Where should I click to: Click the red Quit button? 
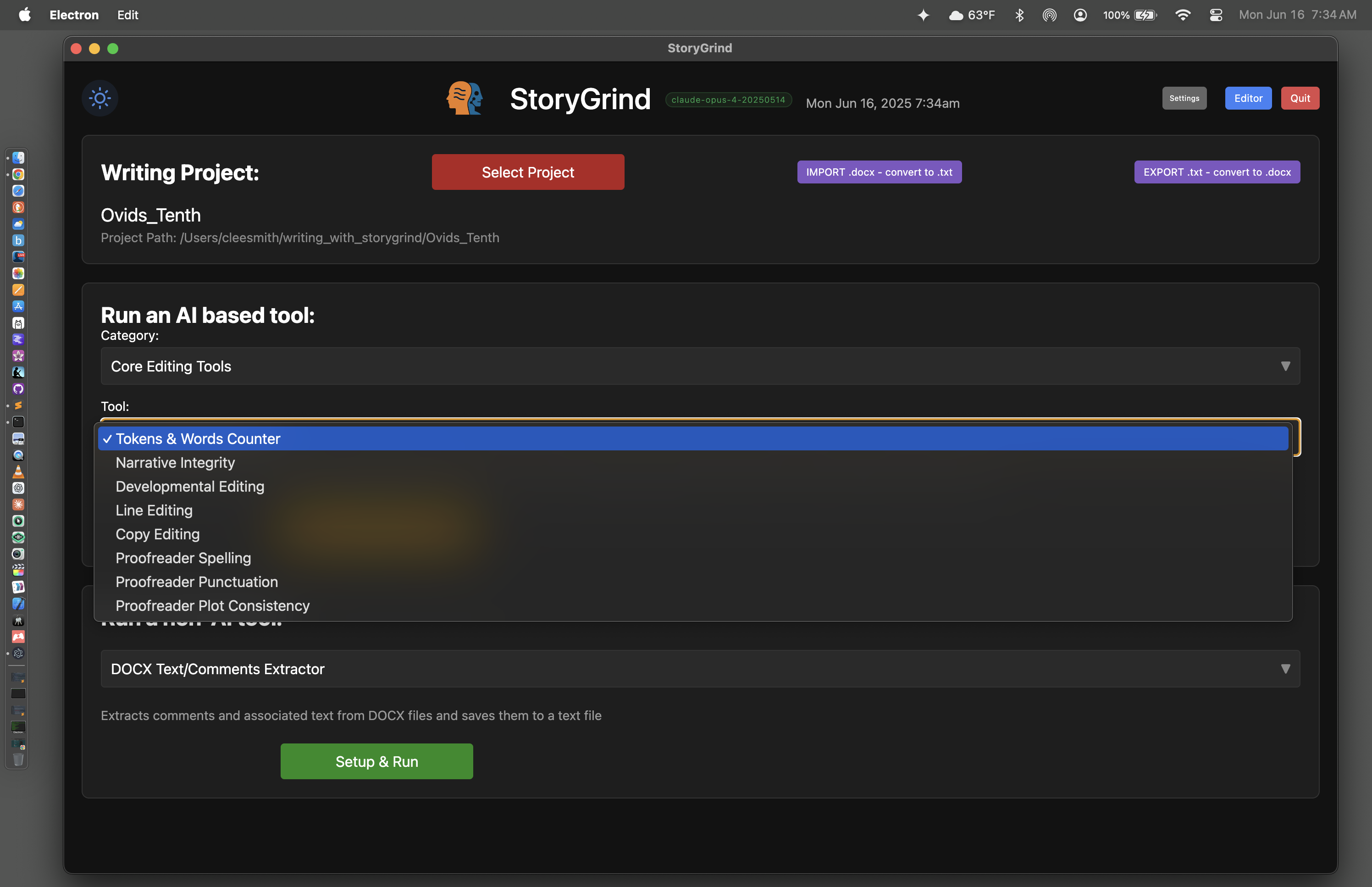point(1300,98)
